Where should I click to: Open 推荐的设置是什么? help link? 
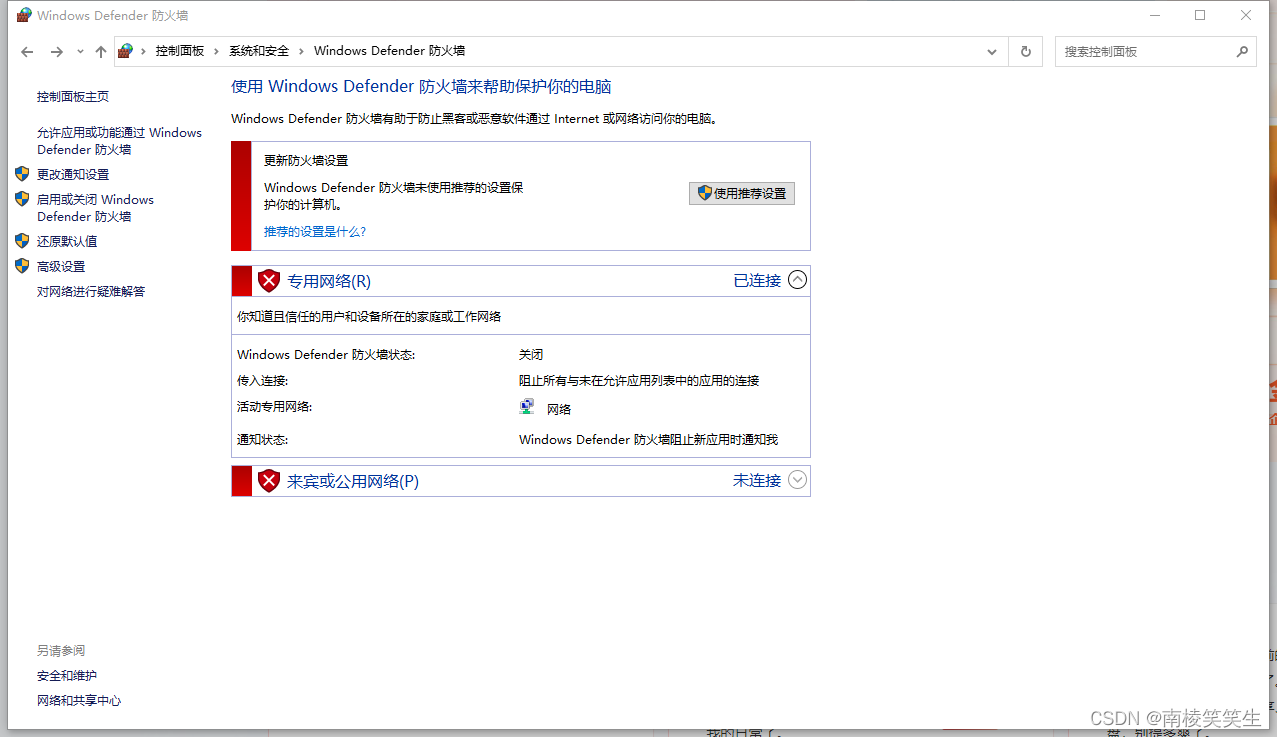(315, 232)
